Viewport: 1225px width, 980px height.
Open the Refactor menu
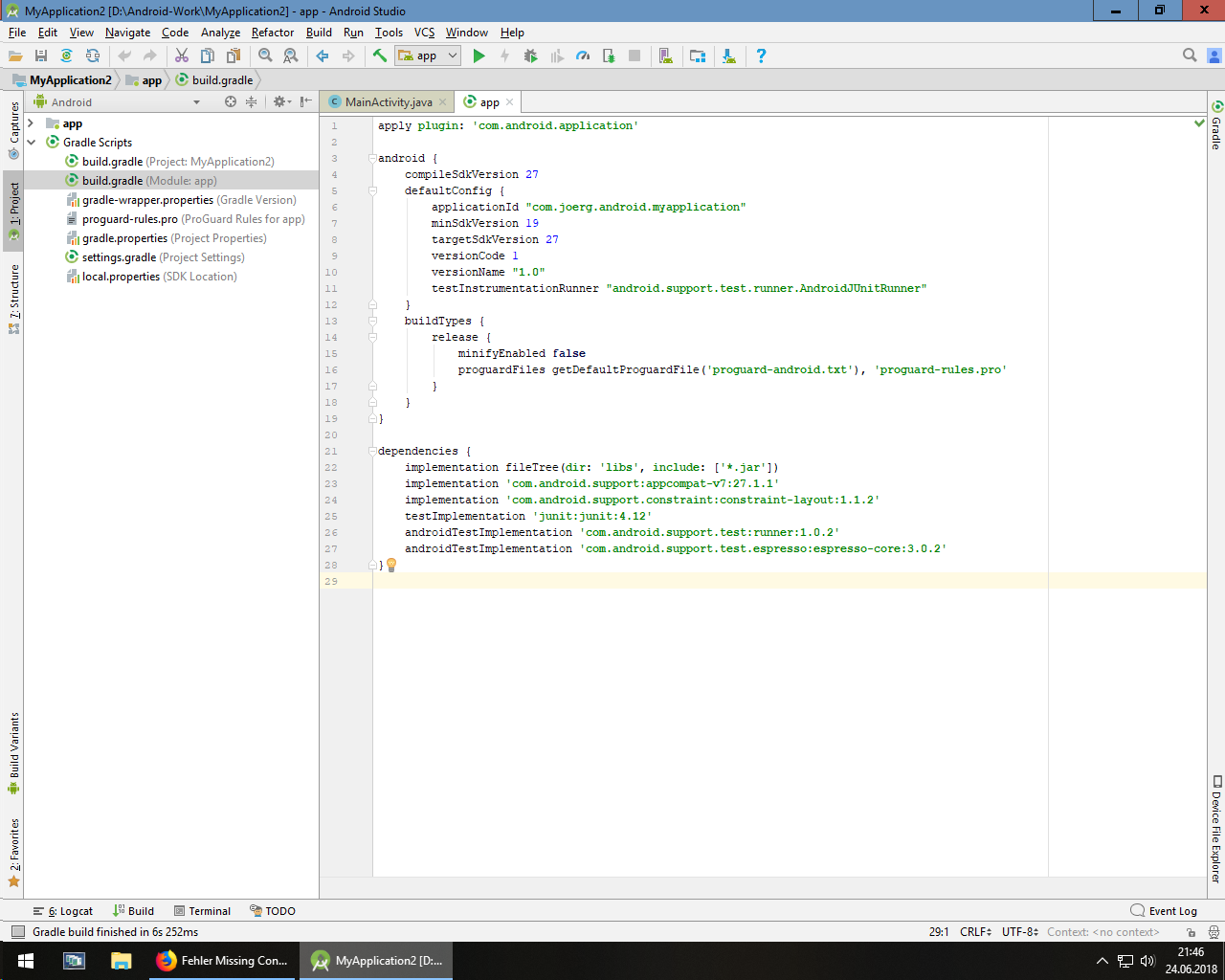(x=273, y=33)
